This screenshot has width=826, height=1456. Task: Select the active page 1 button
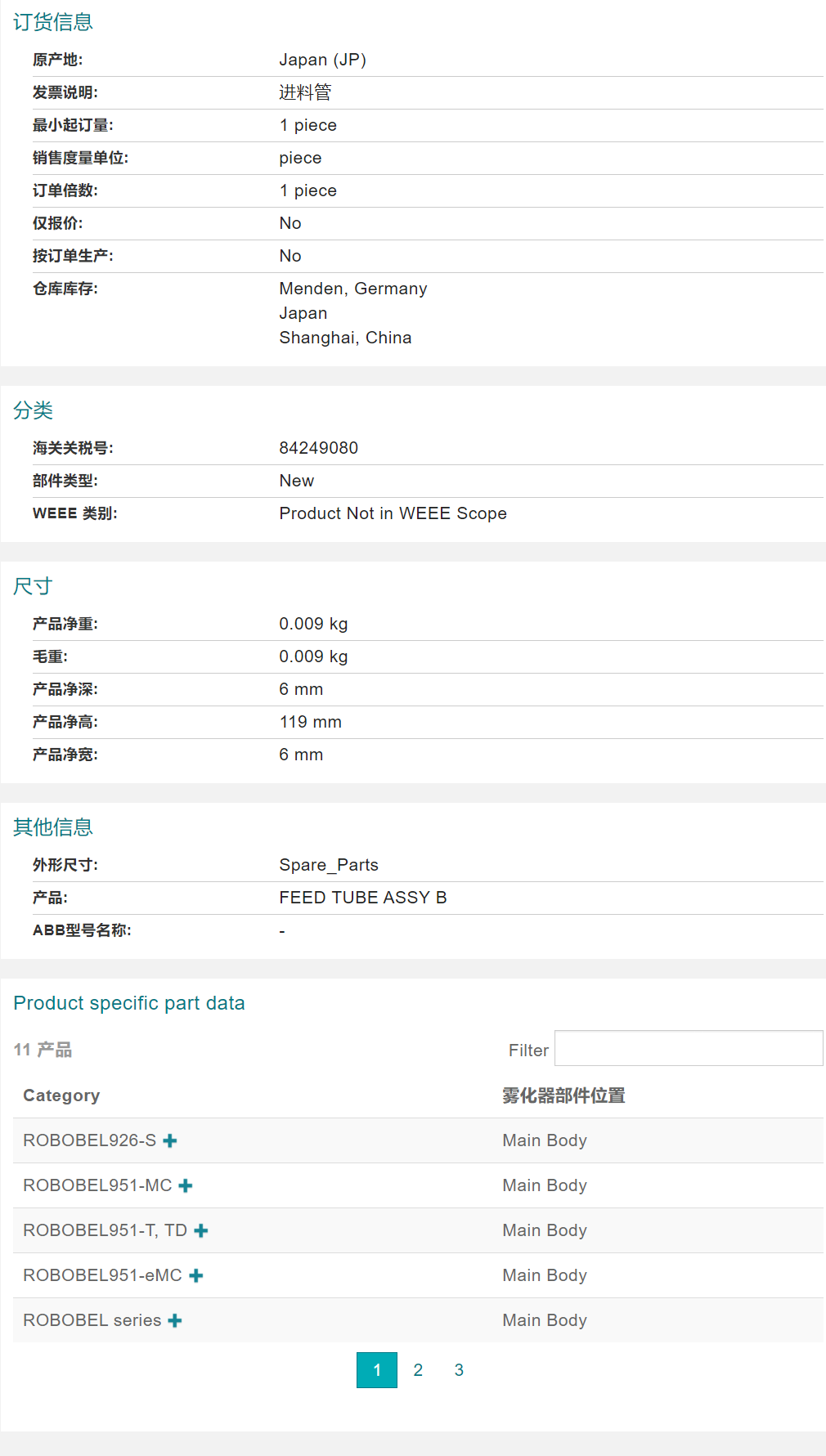point(377,1370)
